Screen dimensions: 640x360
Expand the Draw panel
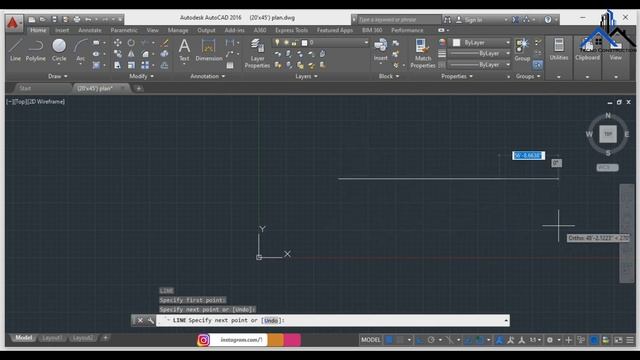(x=58, y=76)
